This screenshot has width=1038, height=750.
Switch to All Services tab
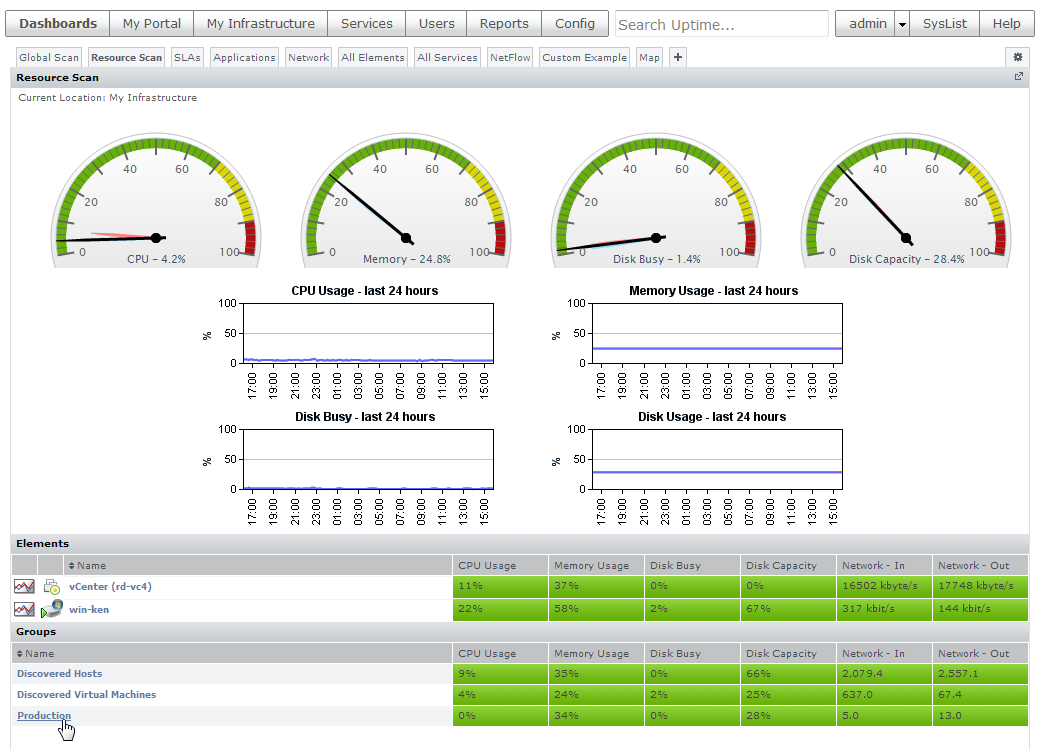tap(447, 58)
